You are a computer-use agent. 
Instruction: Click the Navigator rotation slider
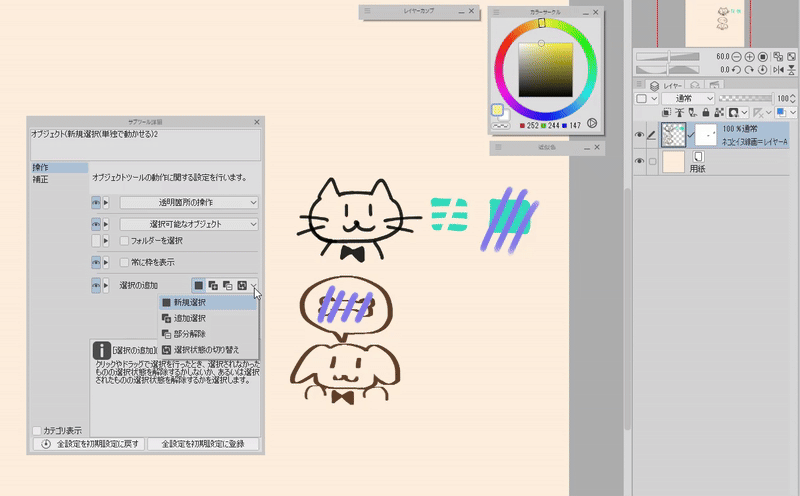pos(668,70)
